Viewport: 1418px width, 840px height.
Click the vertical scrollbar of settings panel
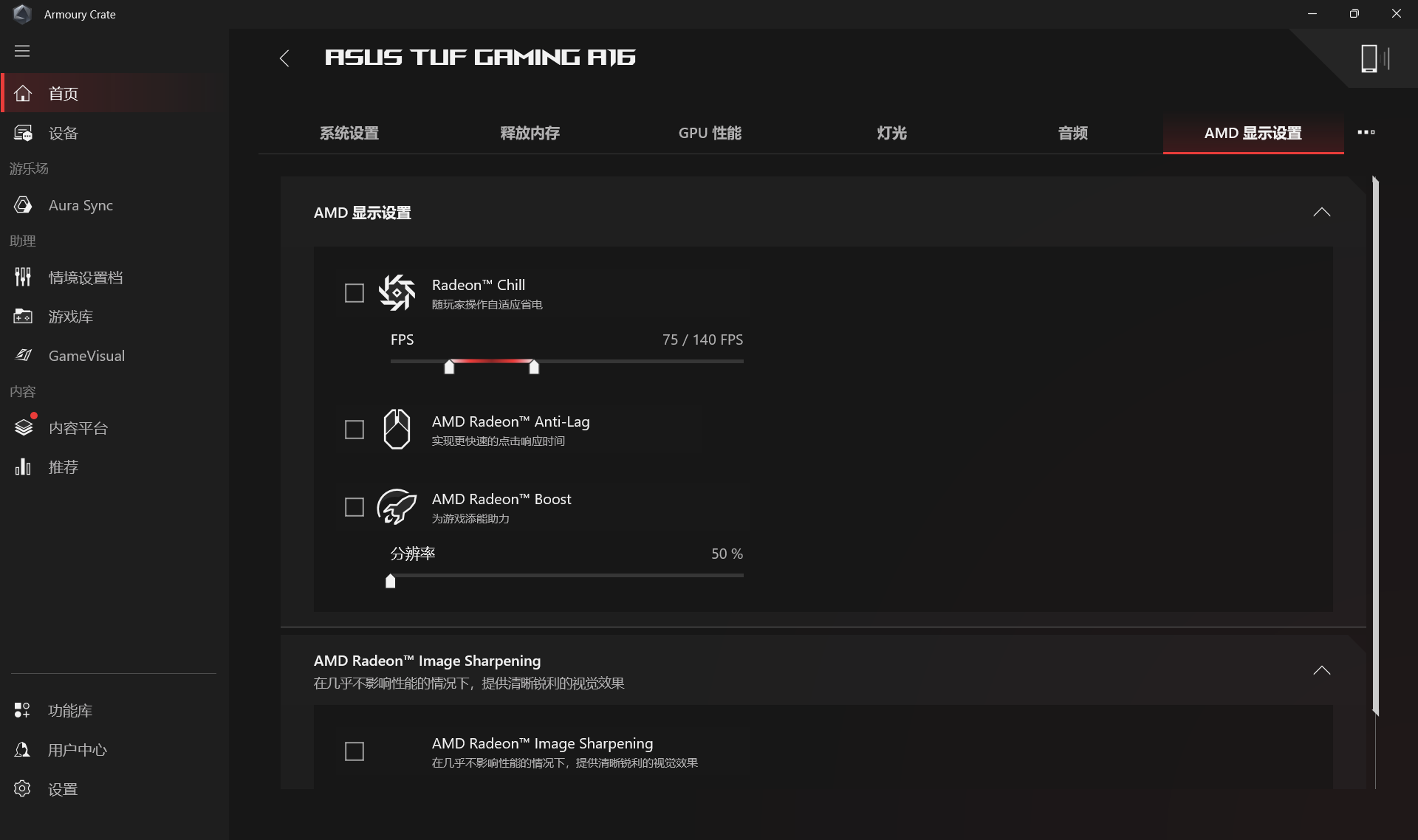[1375, 445]
